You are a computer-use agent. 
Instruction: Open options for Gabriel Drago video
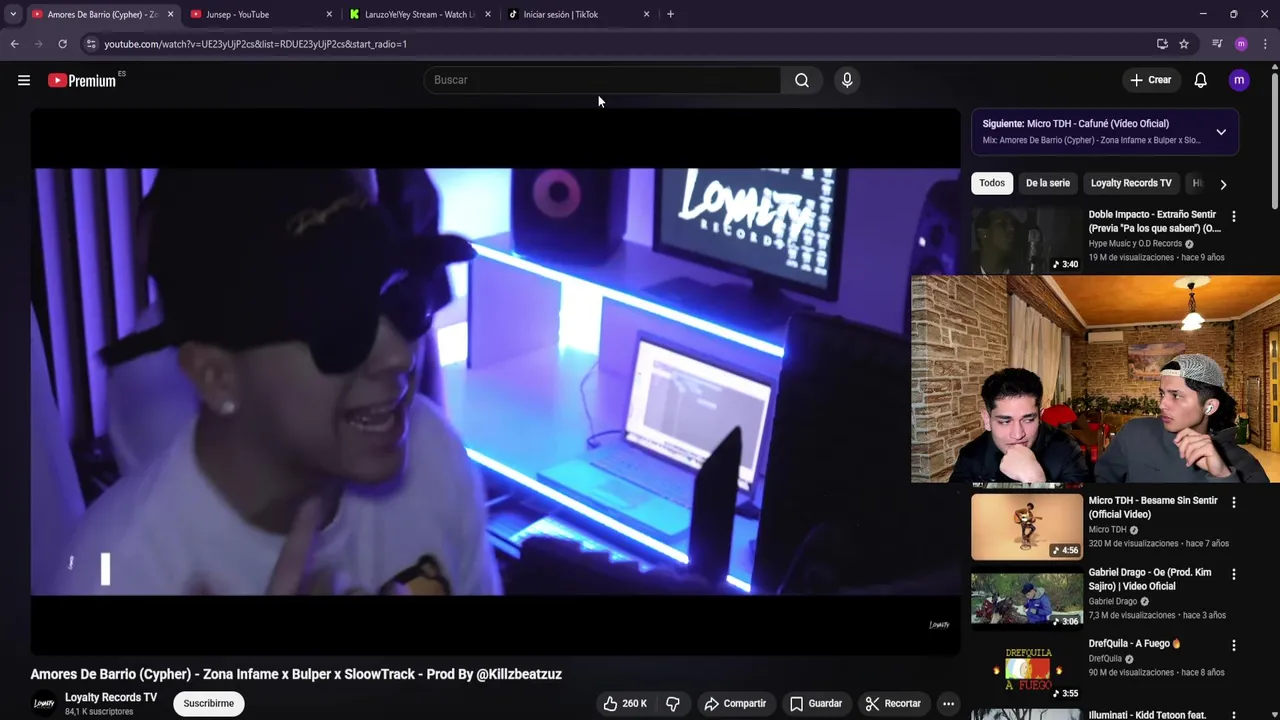[x=1233, y=574]
